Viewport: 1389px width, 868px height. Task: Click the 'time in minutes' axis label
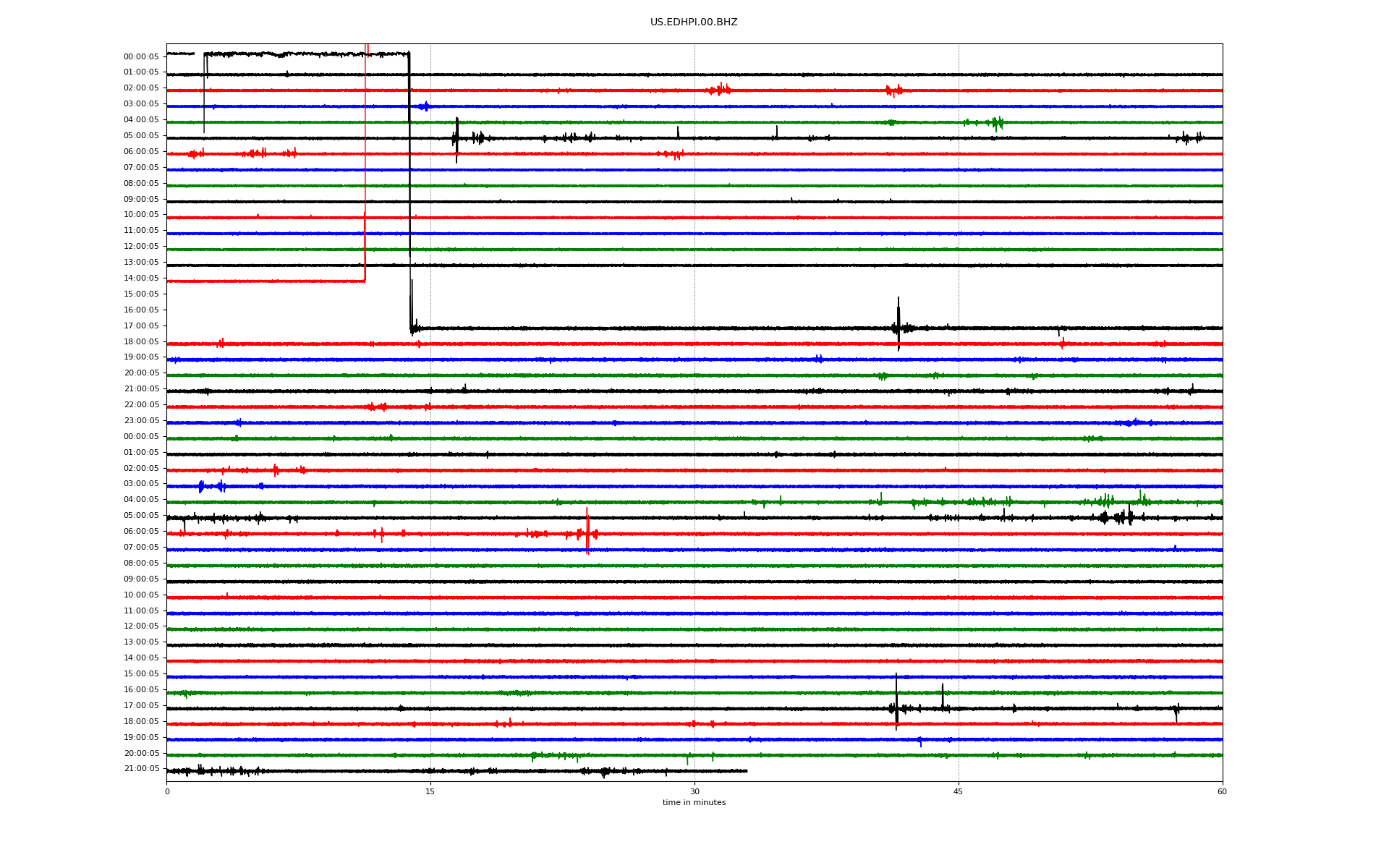click(693, 802)
